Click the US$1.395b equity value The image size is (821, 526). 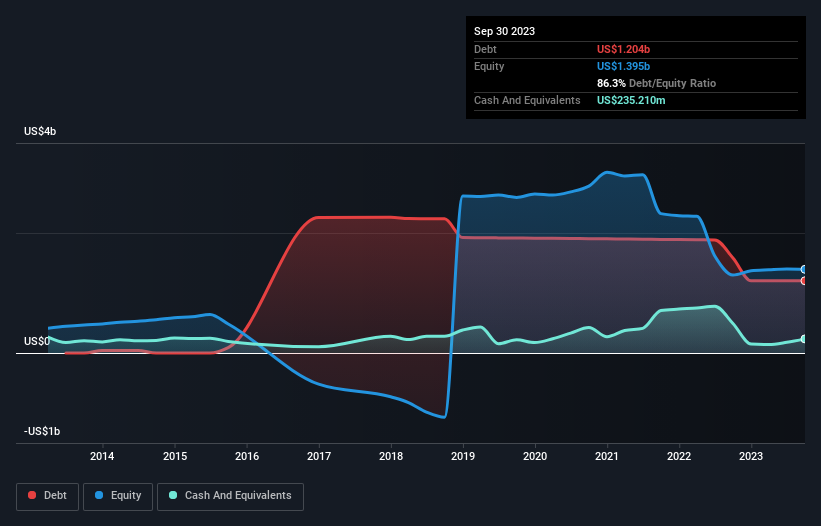pos(623,66)
